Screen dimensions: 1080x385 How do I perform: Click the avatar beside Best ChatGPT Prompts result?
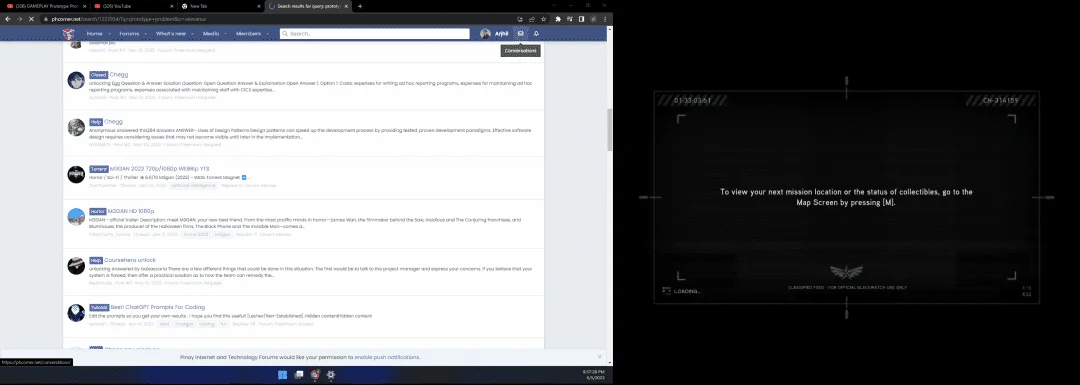pos(76,313)
